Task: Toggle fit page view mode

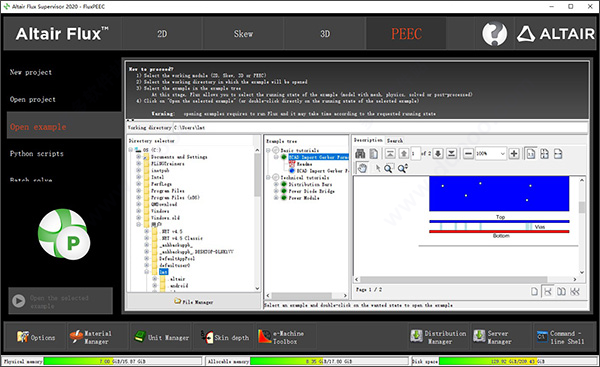Action: [544, 154]
